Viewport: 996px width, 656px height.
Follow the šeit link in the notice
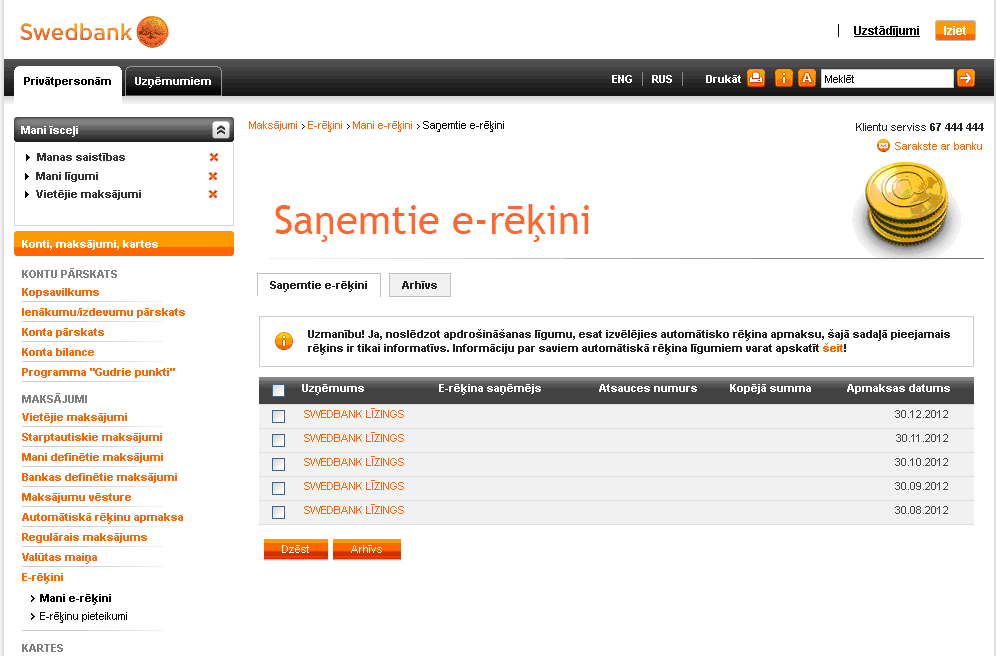833,348
